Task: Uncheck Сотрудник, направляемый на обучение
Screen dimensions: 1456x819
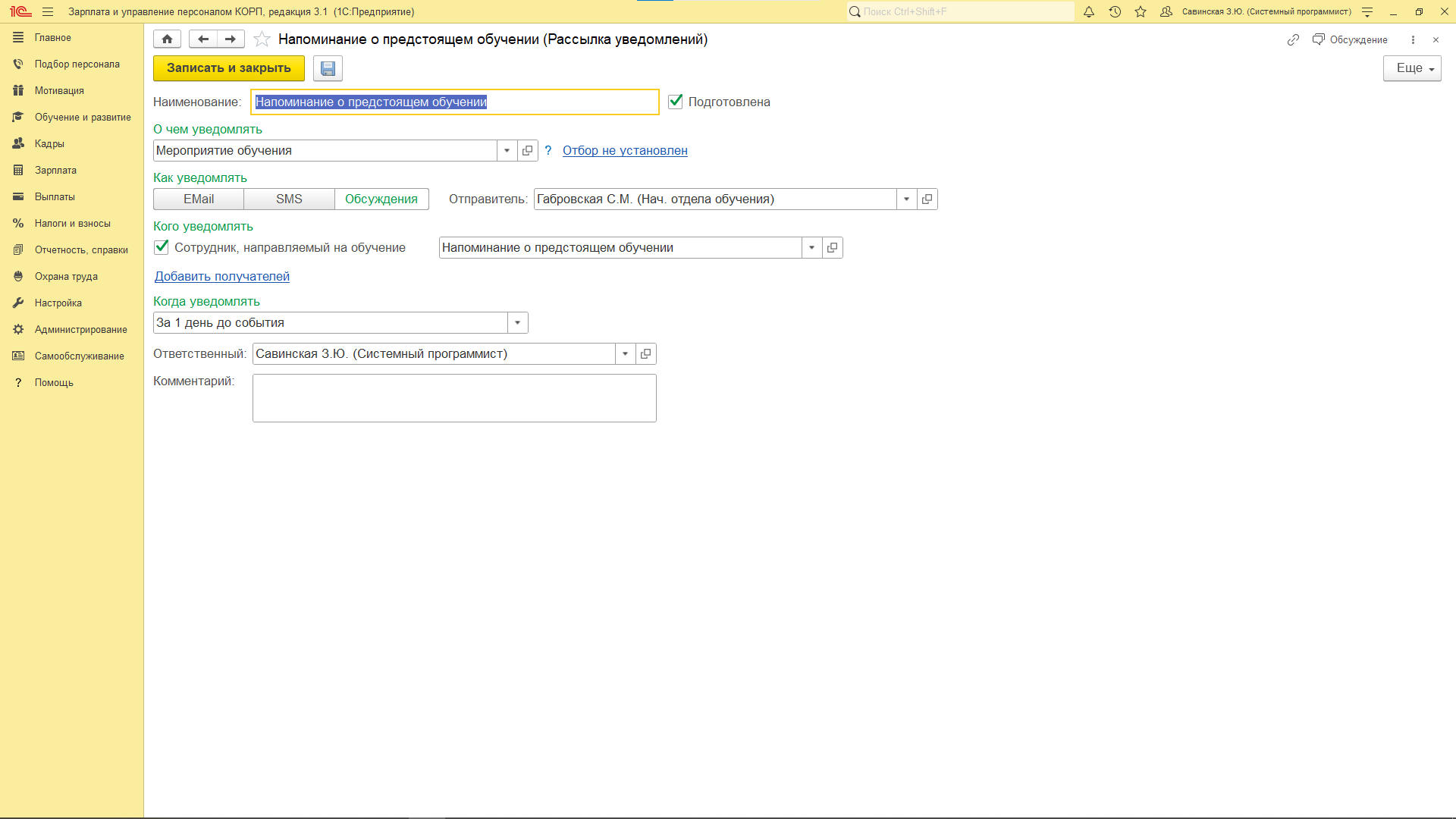Action: [x=162, y=247]
